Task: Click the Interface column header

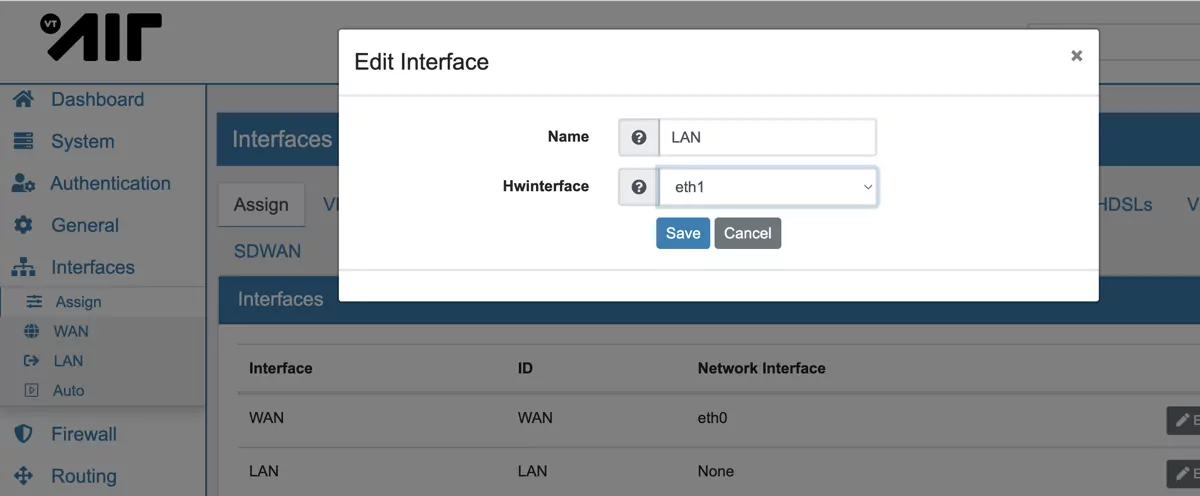Action: pyautogui.click(x=281, y=368)
